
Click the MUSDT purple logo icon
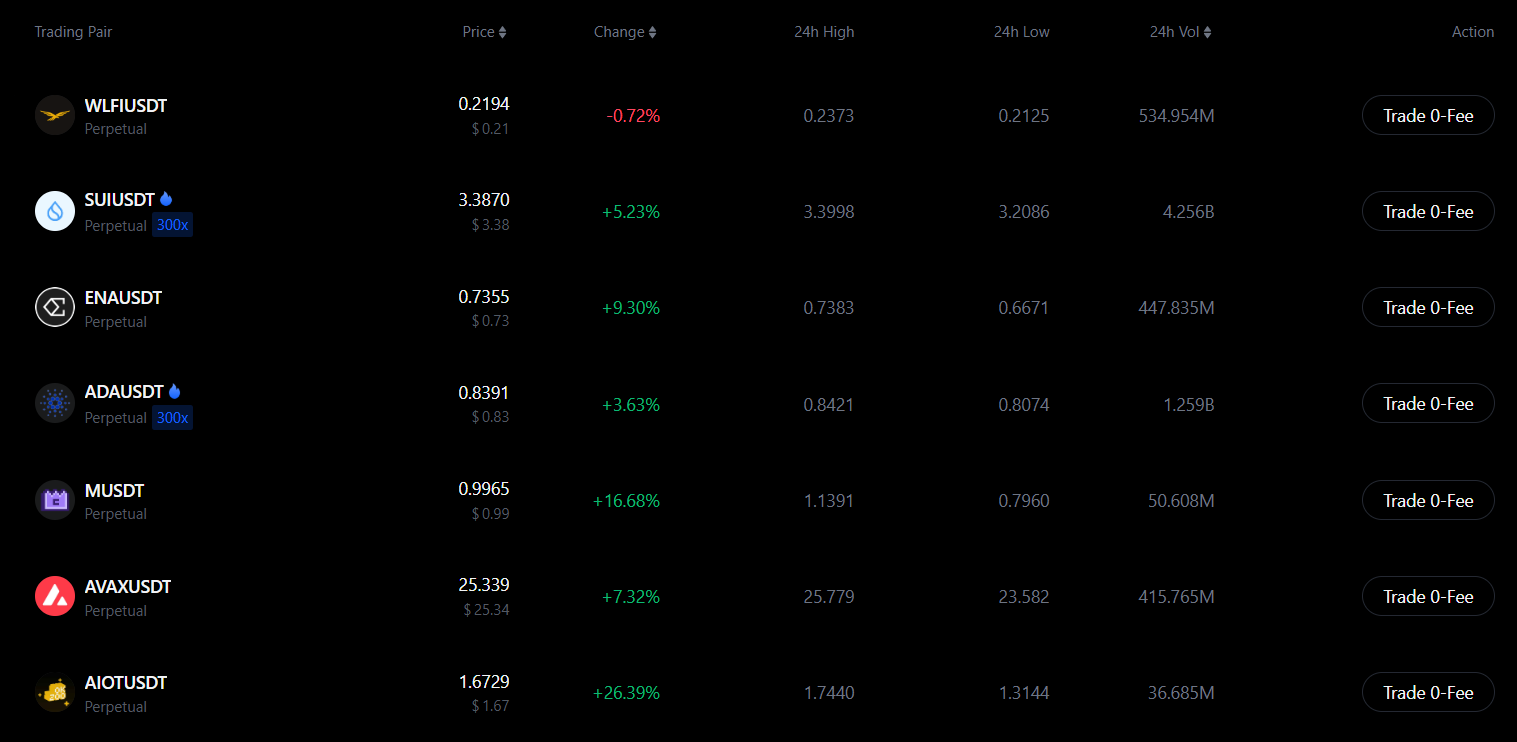[x=55, y=500]
